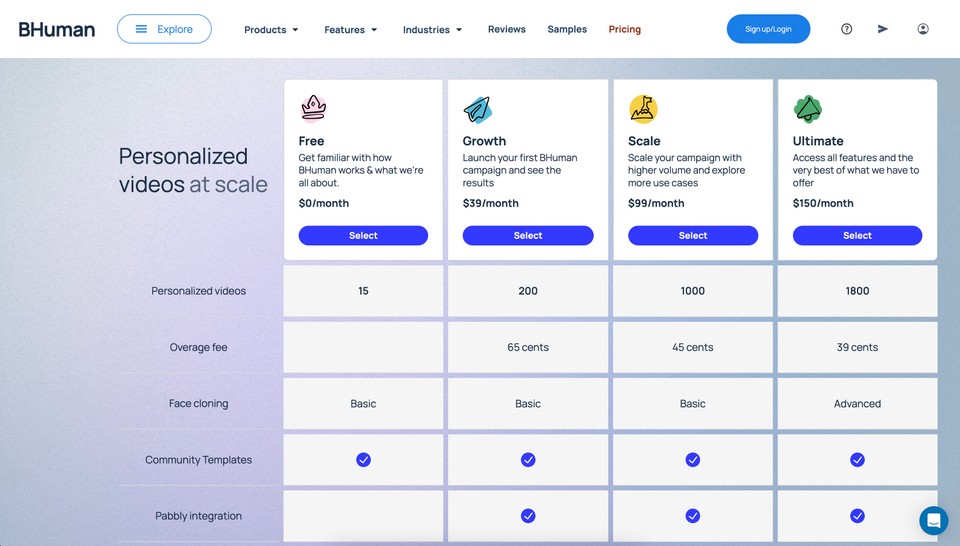
Task: Open the user account profile icon
Action: 923,29
